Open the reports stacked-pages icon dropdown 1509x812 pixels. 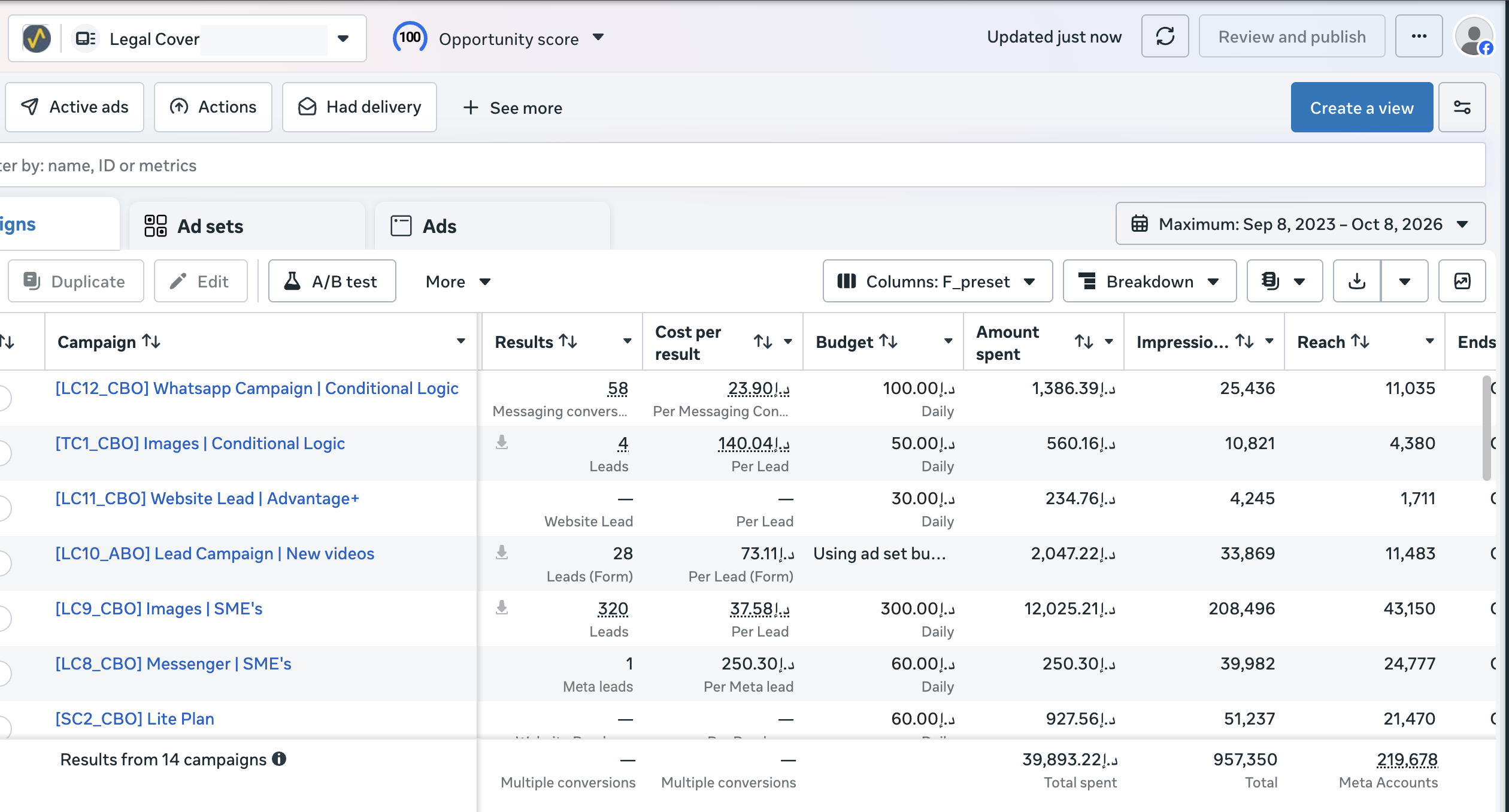[1284, 281]
